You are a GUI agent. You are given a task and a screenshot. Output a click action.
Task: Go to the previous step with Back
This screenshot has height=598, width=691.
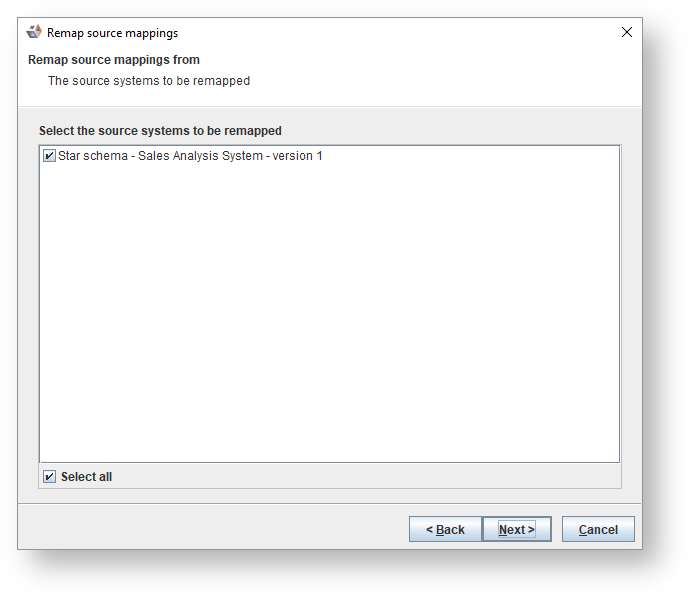445,529
